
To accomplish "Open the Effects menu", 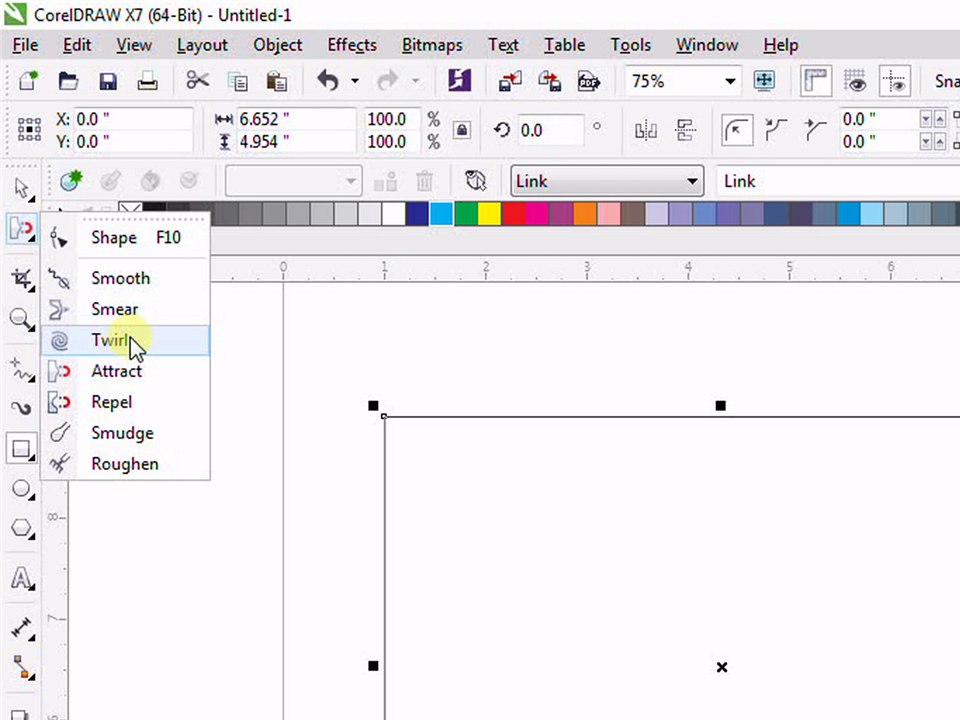I will [x=352, y=45].
